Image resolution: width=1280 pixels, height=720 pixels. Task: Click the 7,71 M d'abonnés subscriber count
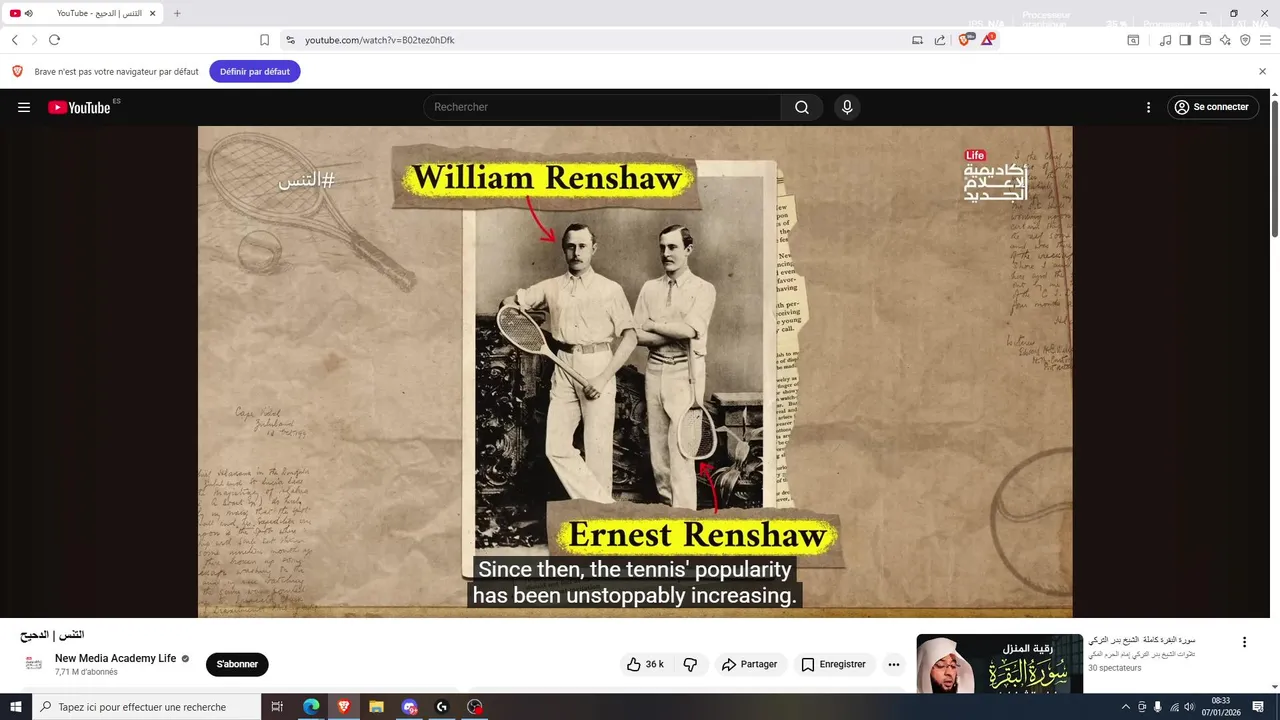tap(86, 672)
